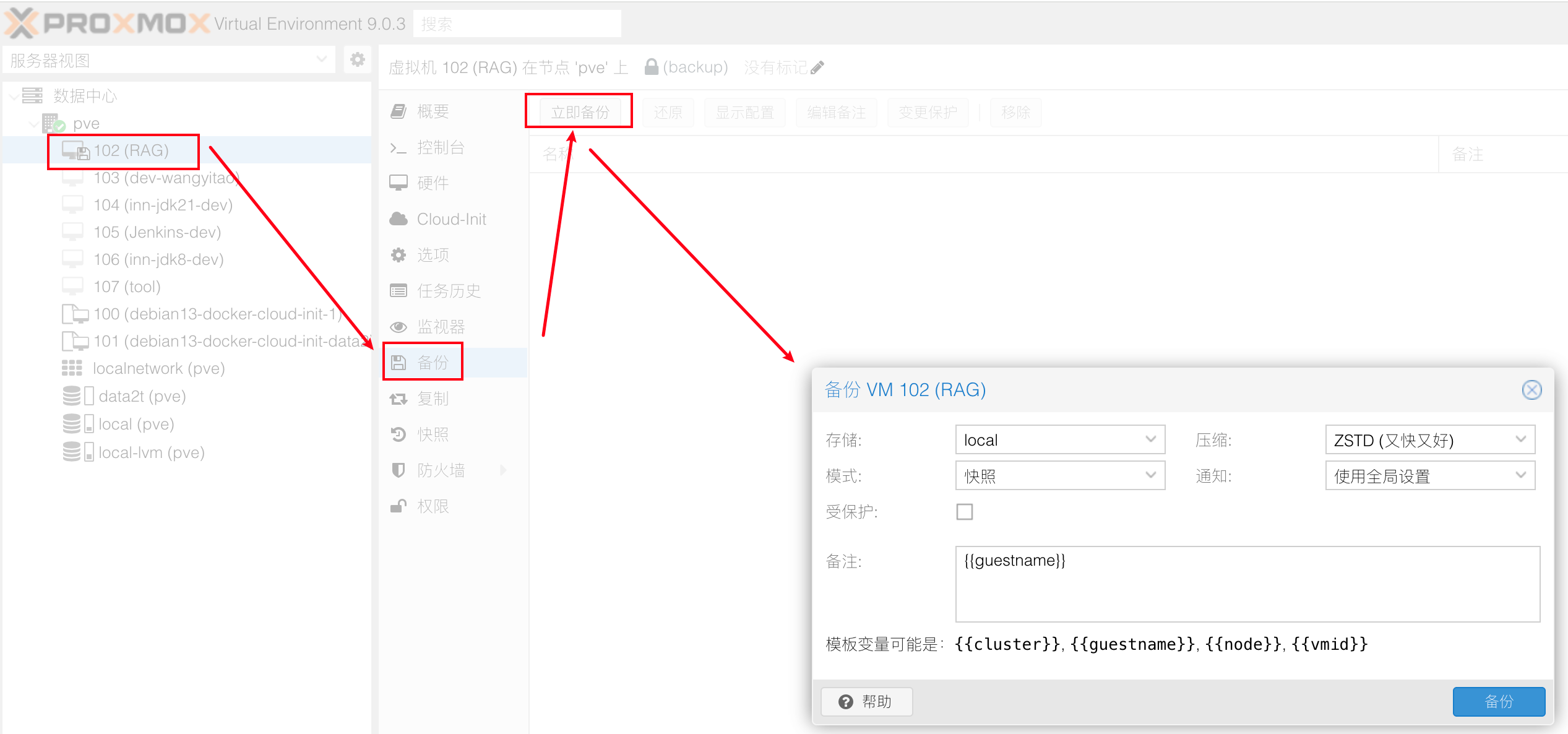
Task: Close the 备份 VM 102 dialog
Action: (1531, 390)
